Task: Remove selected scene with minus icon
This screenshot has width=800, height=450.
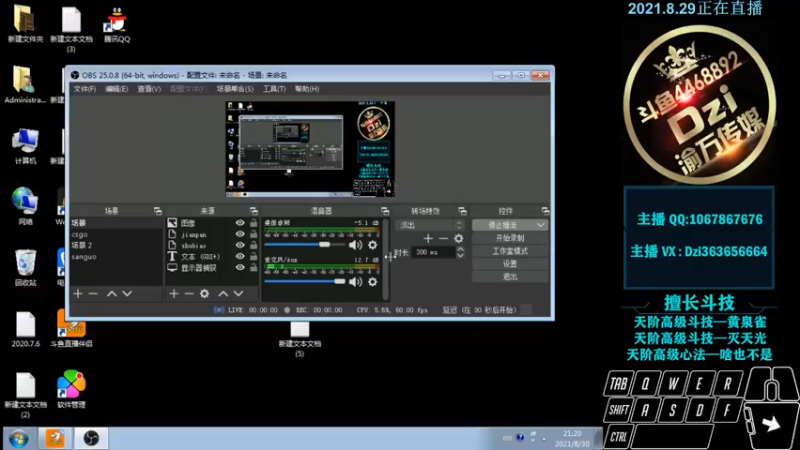Action: tap(93, 293)
